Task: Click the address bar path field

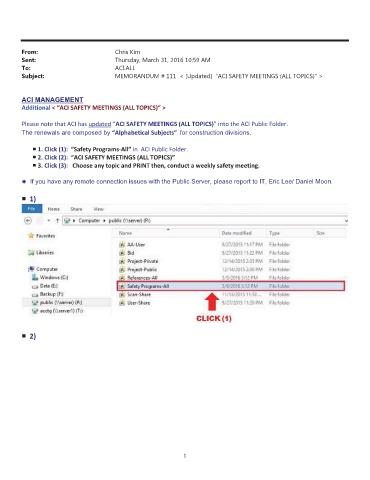Action: click(202, 220)
